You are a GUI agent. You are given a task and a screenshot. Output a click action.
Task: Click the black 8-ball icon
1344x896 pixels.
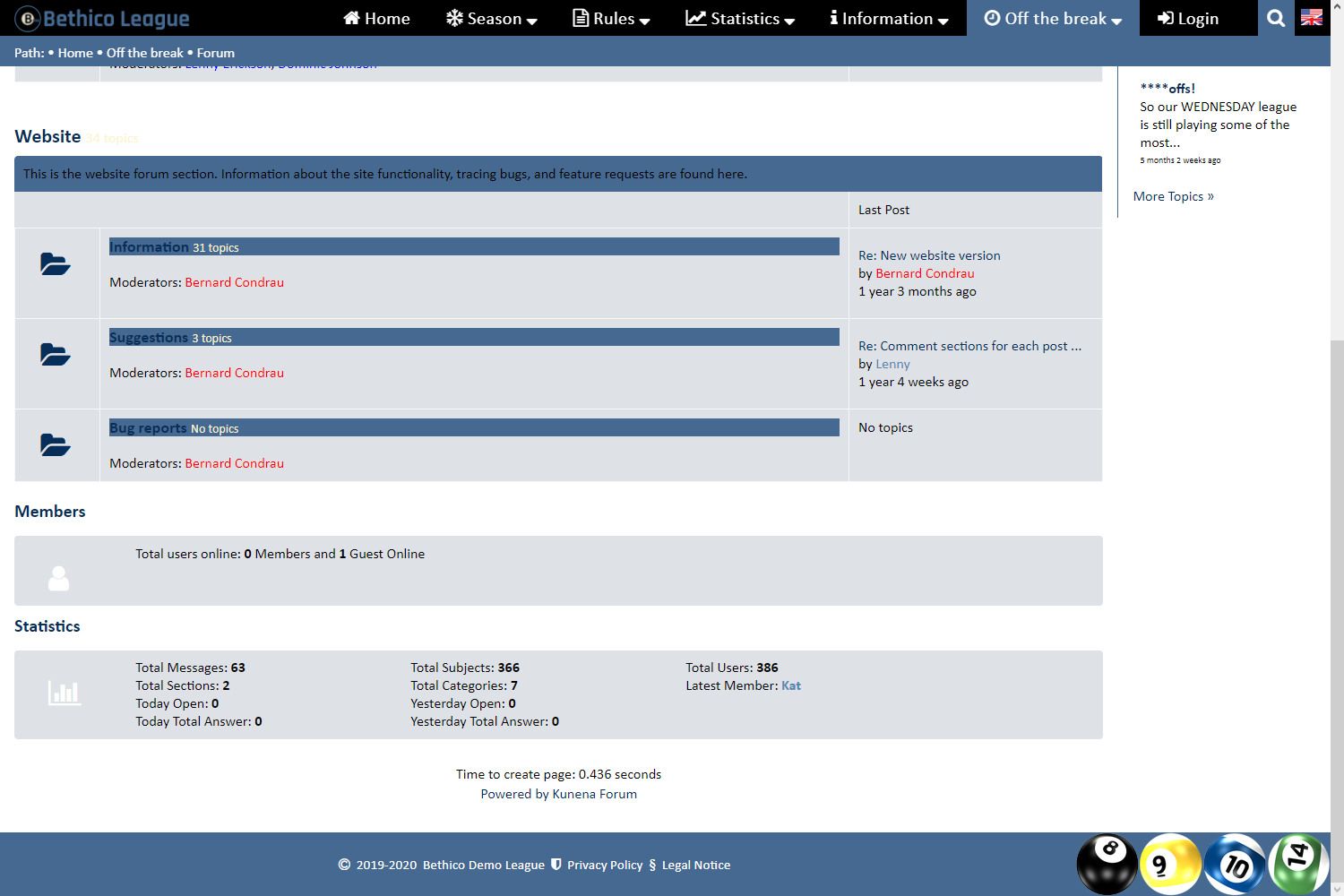point(1107,864)
